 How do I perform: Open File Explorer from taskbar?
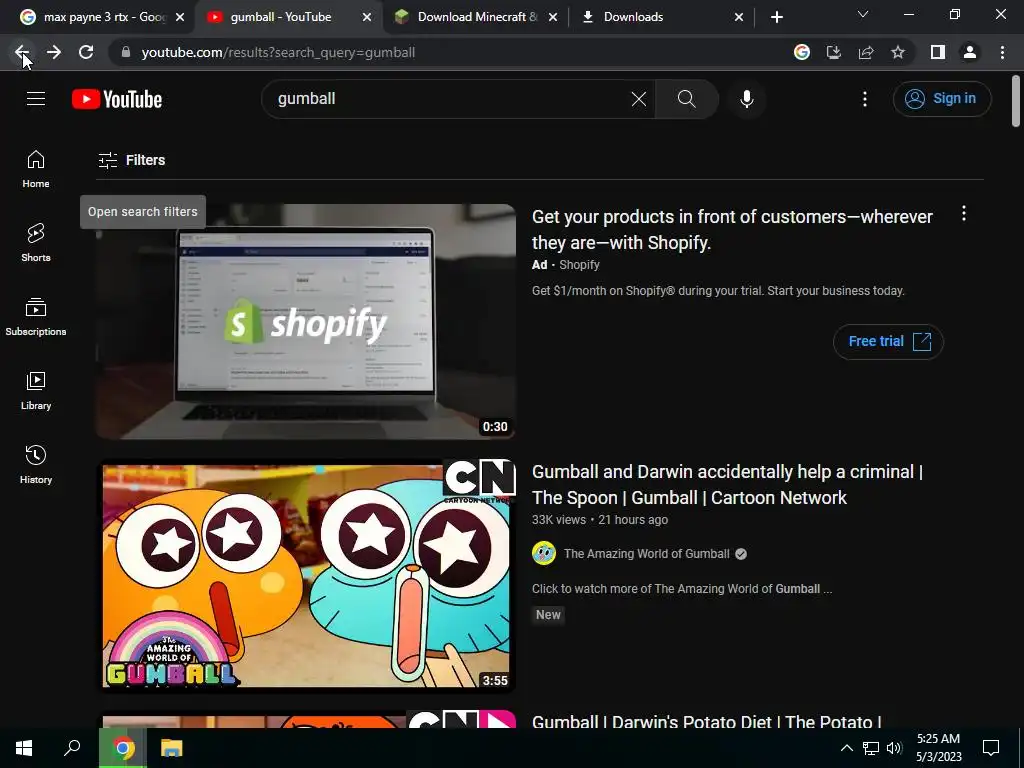tap(172, 748)
